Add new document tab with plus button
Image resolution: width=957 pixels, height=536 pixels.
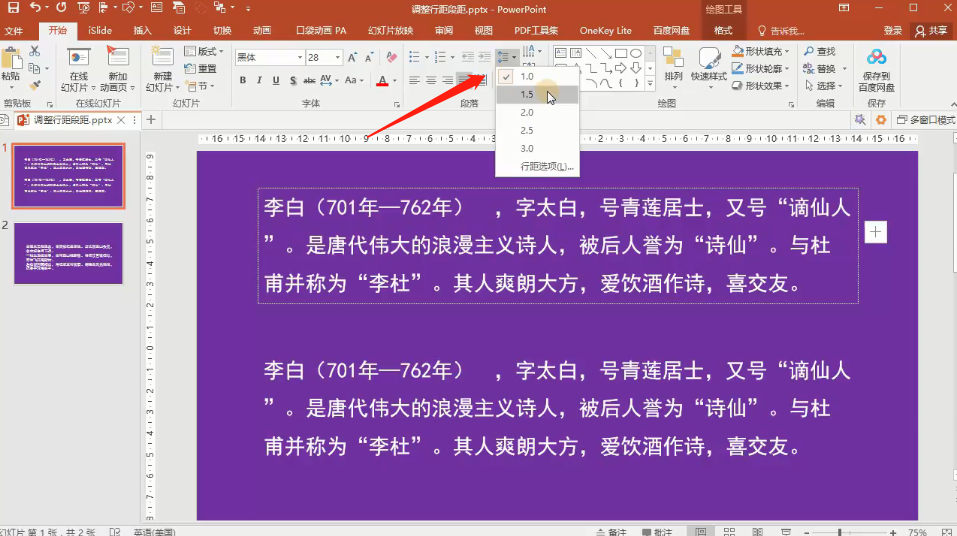[151, 120]
